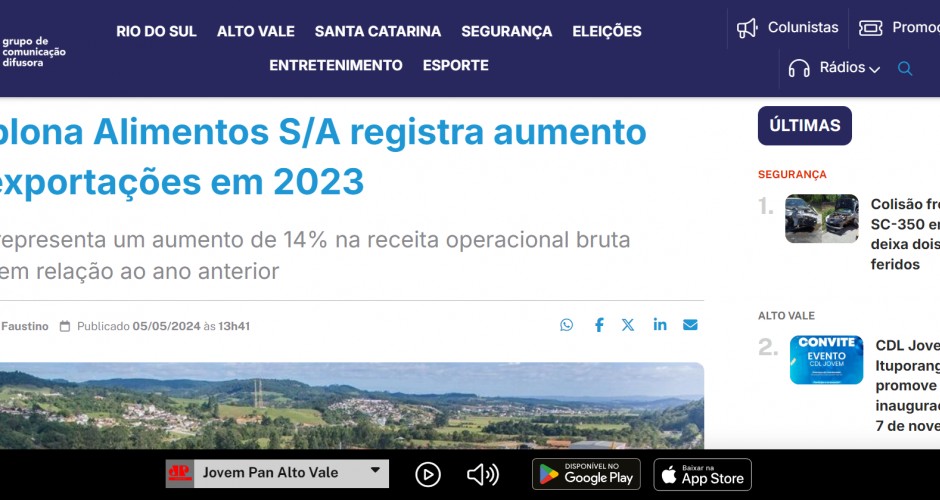Share article on Facebook
Viewport: 940px width, 500px height.
(599, 325)
